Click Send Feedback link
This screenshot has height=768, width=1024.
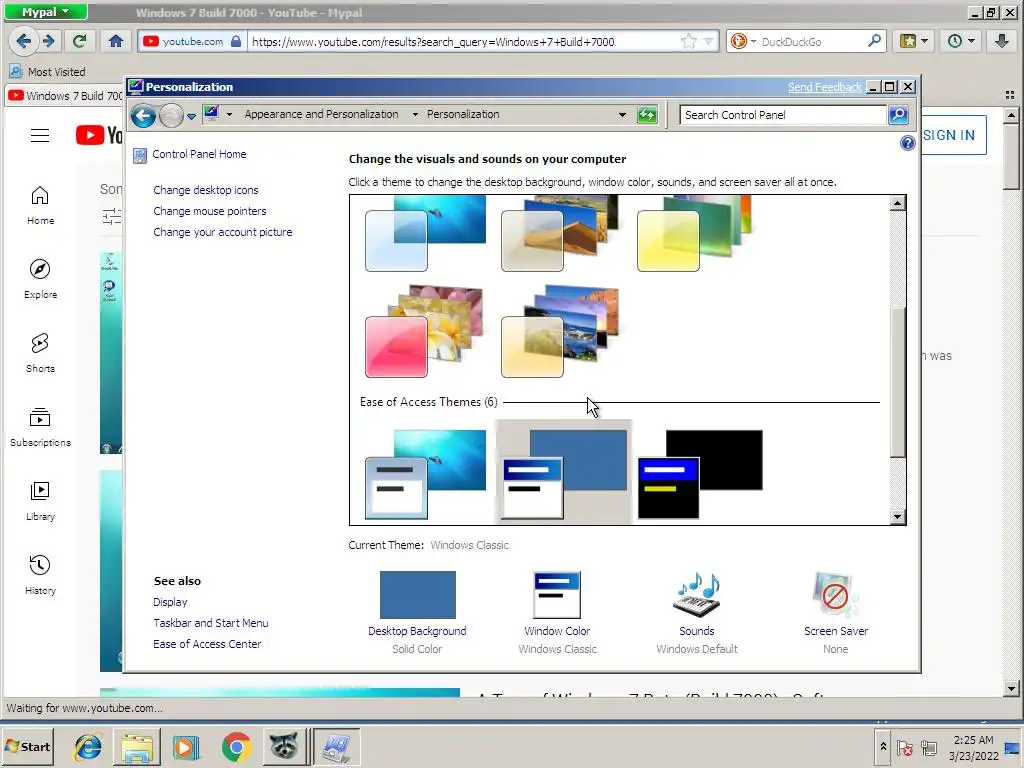[824, 87]
